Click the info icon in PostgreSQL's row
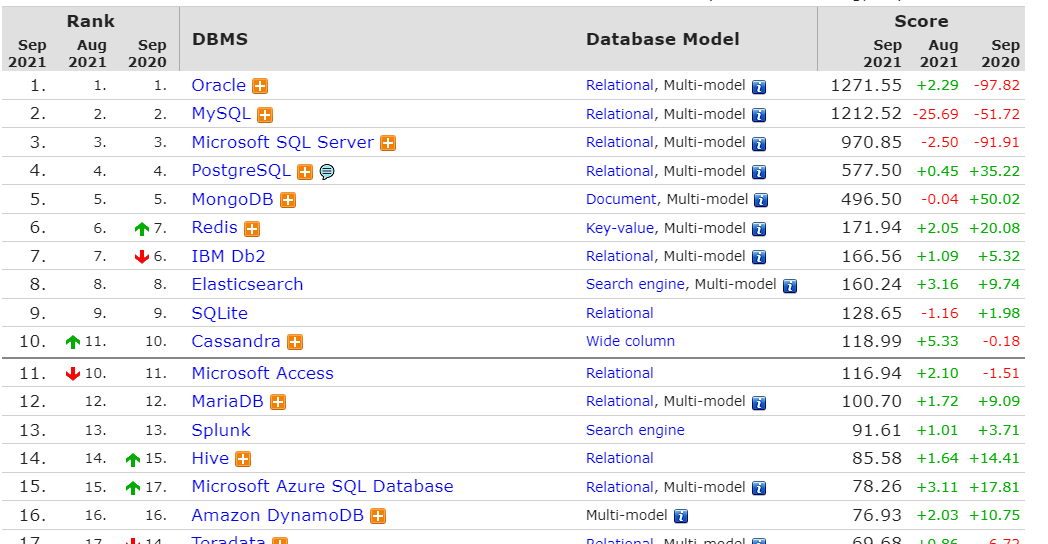The width and height of the screenshot is (1048, 544). click(759, 172)
